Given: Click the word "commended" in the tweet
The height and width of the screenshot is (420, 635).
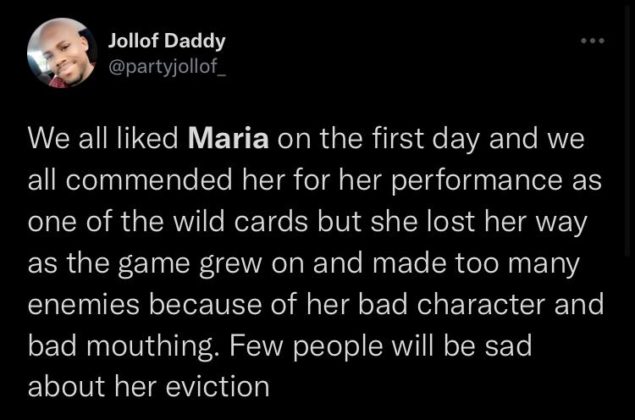Looking at the screenshot, I should pyautogui.click(x=149, y=180).
